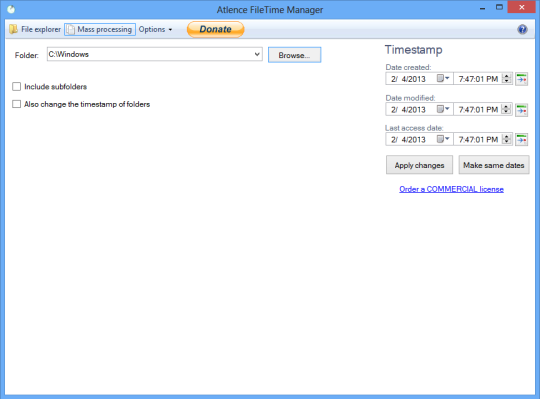Click the set-current-time icon for Date modified
The height and width of the screenshot is (399, 540).
coord(521,110)
